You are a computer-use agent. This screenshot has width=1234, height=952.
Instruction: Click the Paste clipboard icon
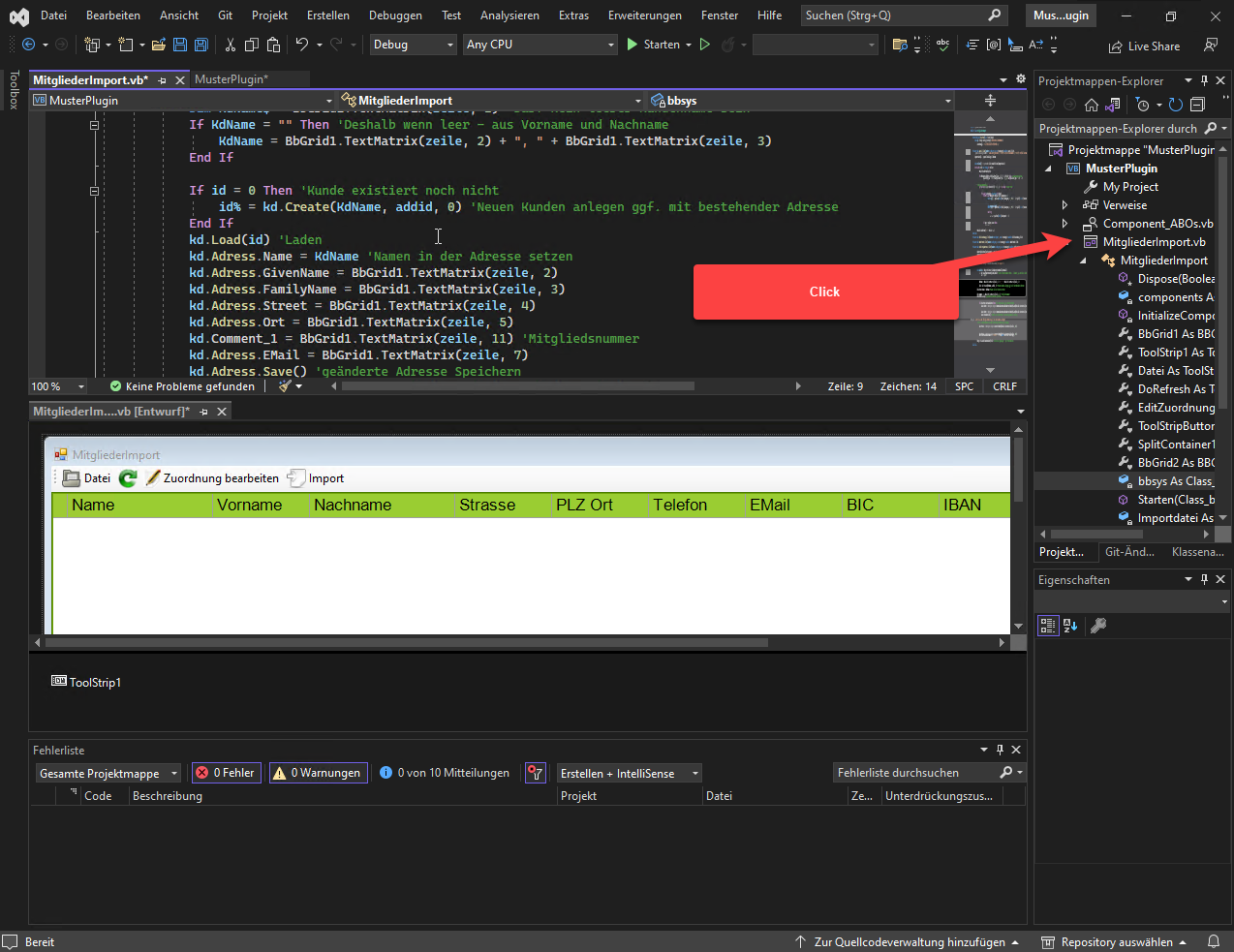[273, 45]
